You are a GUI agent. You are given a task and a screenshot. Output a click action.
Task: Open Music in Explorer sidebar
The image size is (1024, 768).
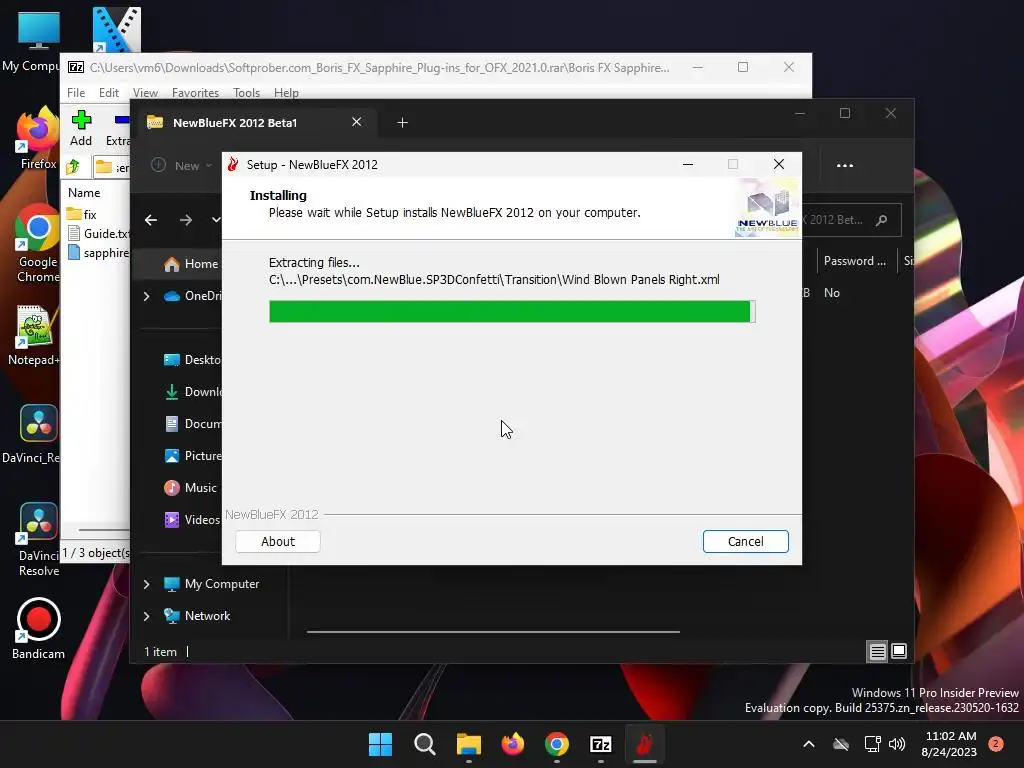click(190, 488)
